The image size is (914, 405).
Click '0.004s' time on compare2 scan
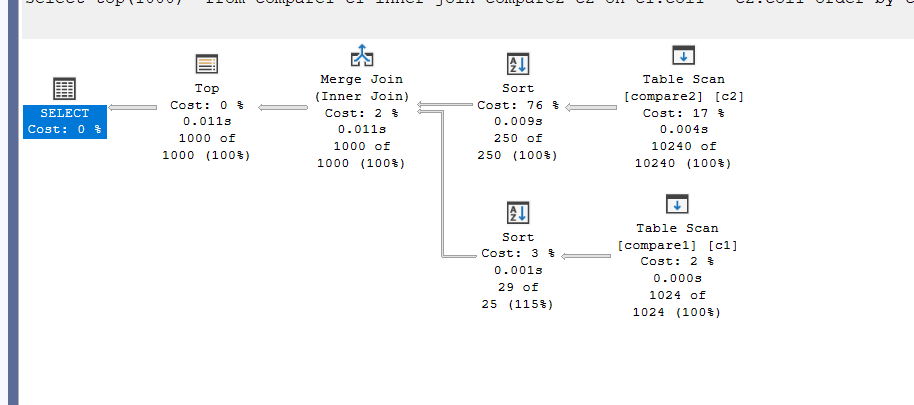pos(684,129)
